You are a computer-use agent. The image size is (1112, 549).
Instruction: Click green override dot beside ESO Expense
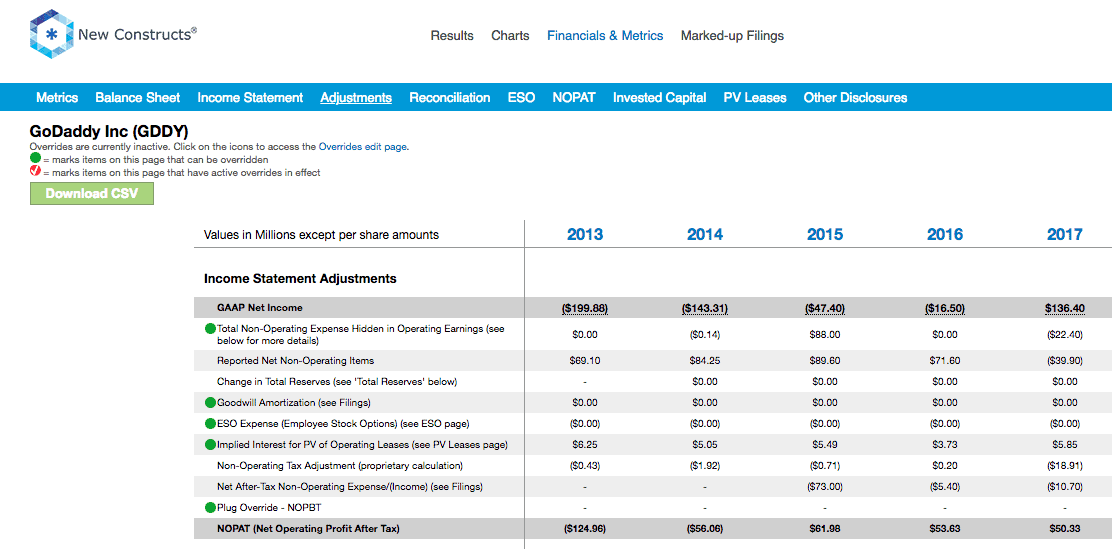click(210, 423)
